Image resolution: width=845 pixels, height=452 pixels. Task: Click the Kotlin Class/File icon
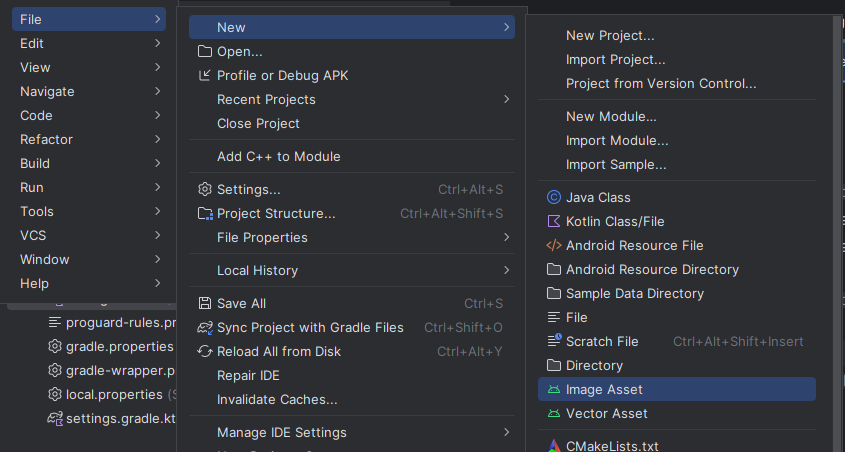(x=553, y=221)
